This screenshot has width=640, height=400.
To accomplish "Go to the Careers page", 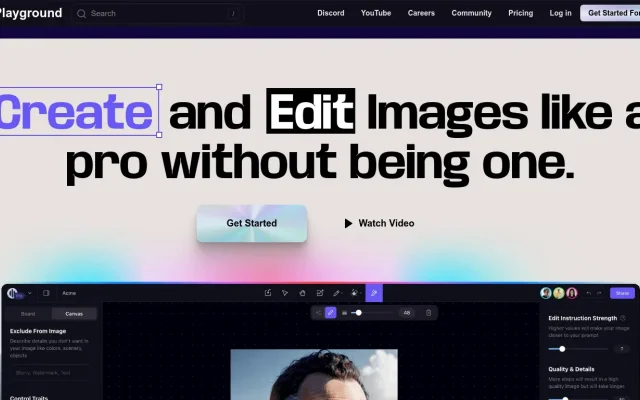I will (421, 13).
